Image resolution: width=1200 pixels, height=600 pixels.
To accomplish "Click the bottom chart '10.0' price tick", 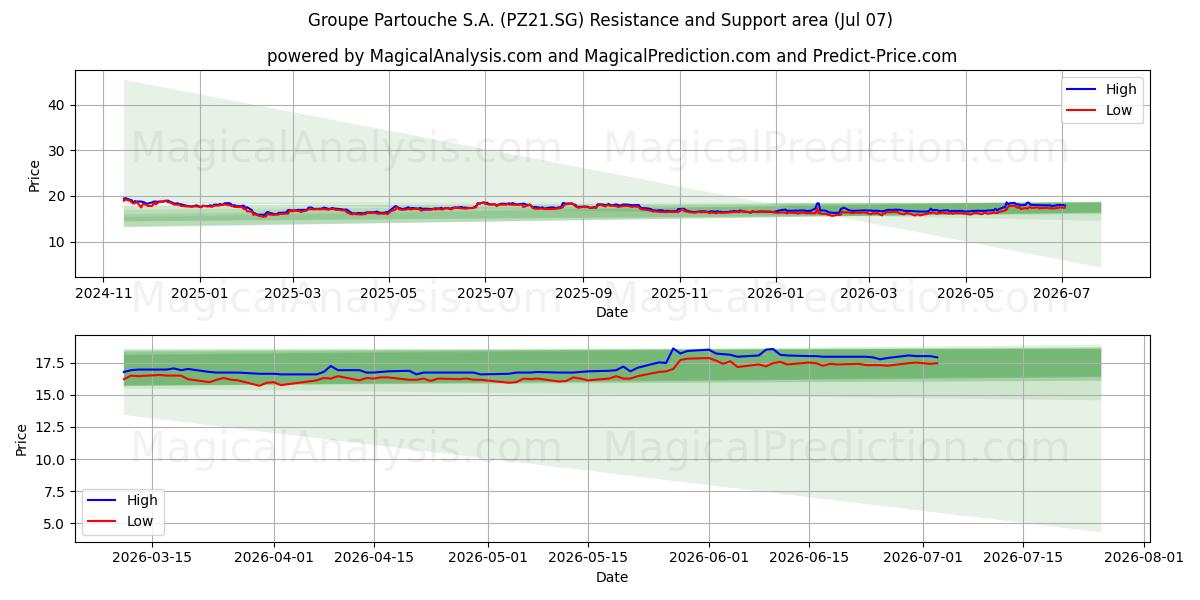I will tap(52, 460).
